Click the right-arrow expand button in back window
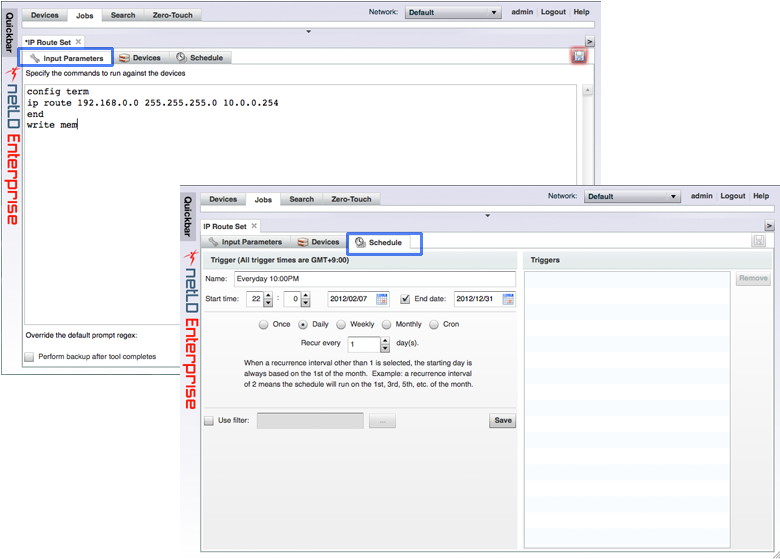 (589, 42)
